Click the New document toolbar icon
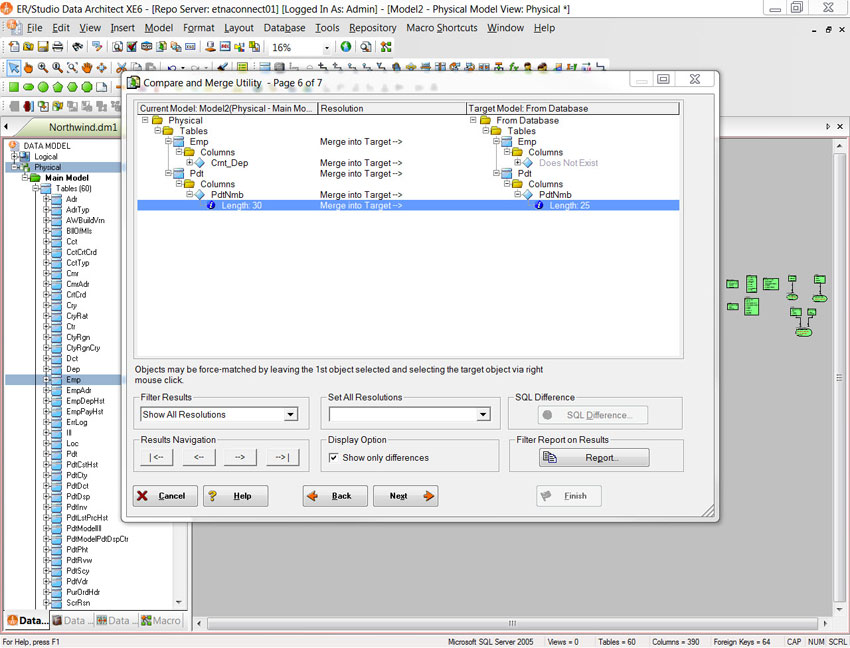The height and width of the screenshot is (648, 850). (14, 47)
